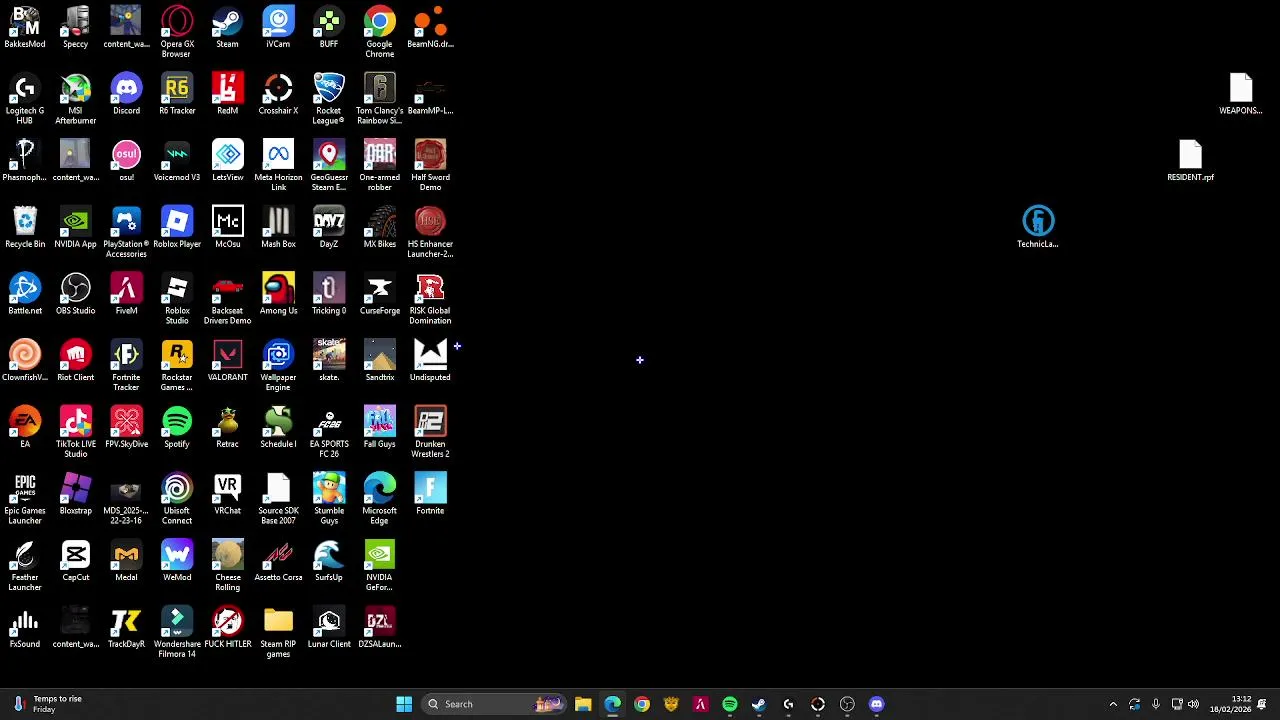Select the Riot Client desktop icon

[76, 361]
